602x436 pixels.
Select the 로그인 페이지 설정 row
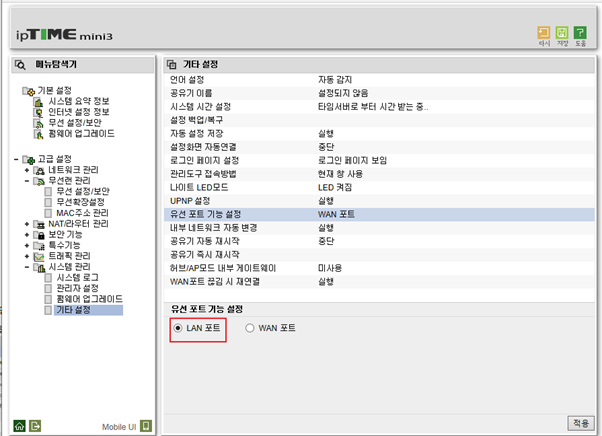point(379,160)
